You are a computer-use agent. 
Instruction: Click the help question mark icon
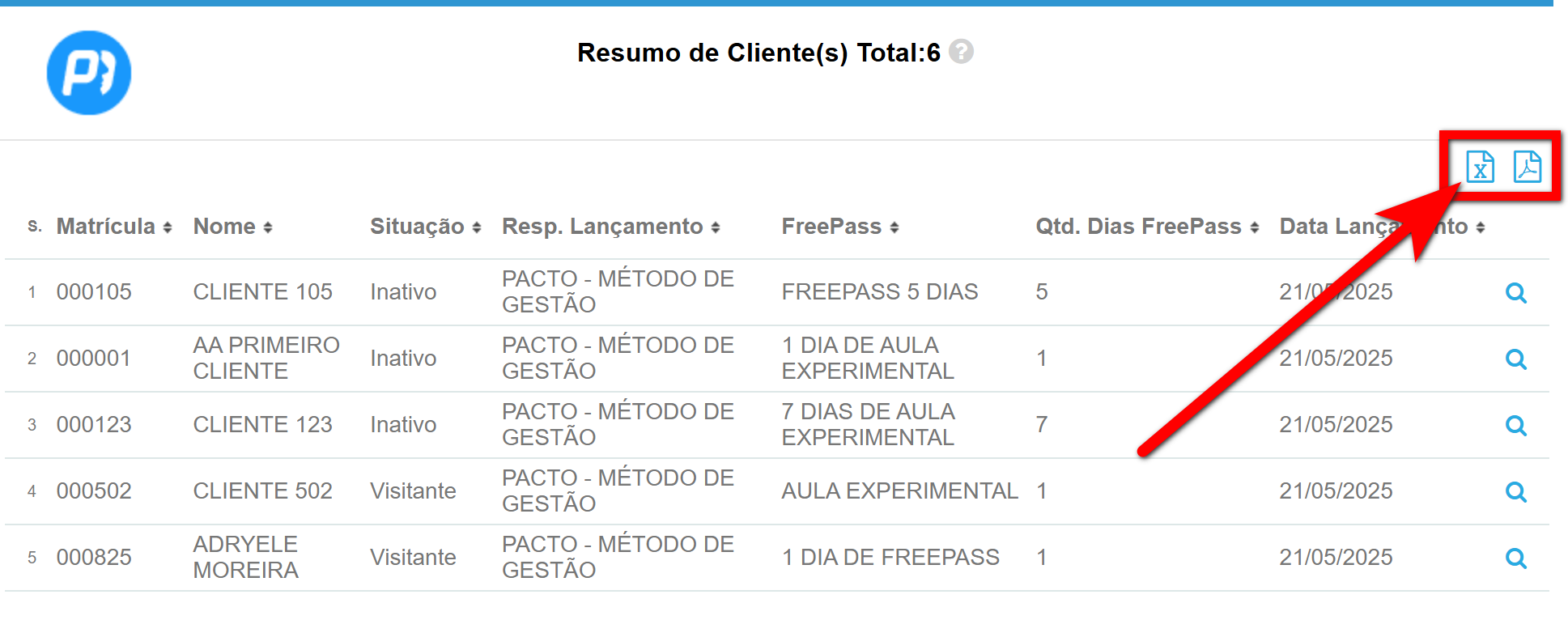point(961,52)
